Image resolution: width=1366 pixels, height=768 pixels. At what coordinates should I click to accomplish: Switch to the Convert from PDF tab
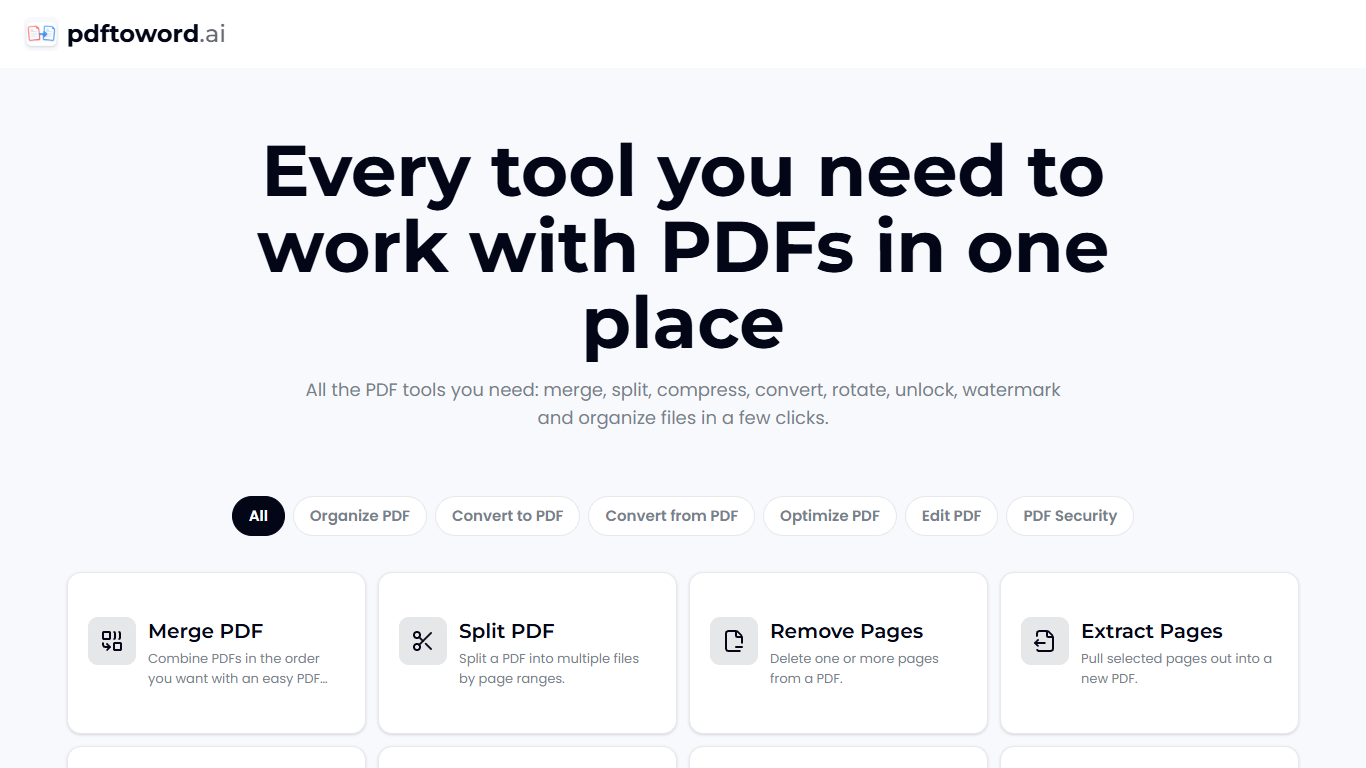(x=671, y=516)
